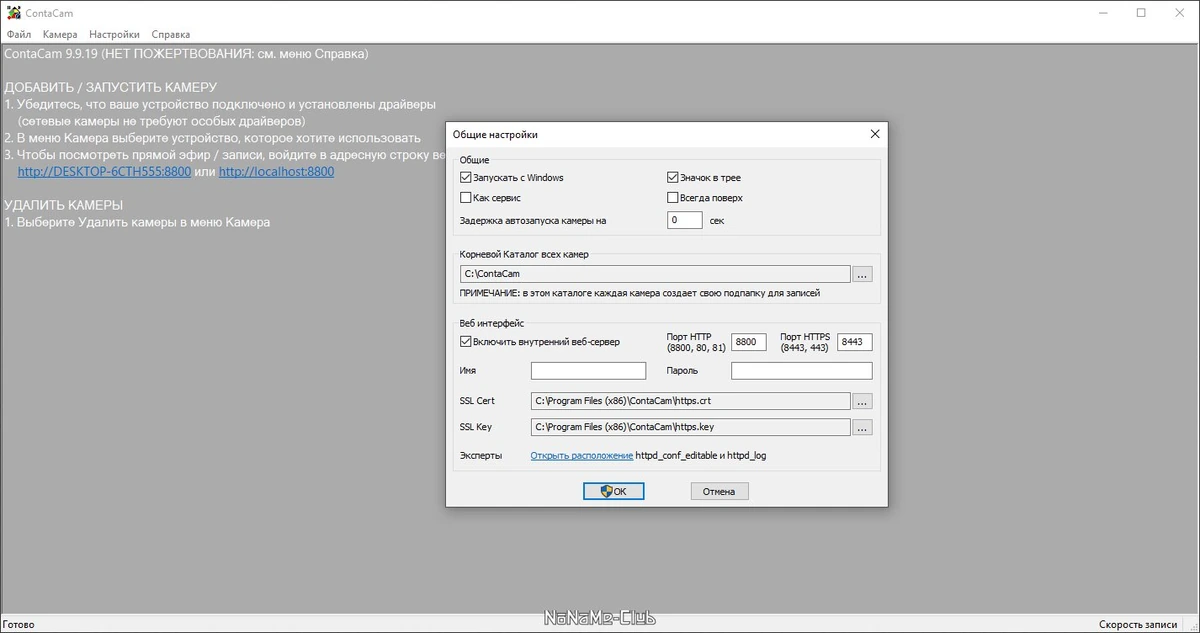Click the Скорость записи status bar entry

point(1139,624)
